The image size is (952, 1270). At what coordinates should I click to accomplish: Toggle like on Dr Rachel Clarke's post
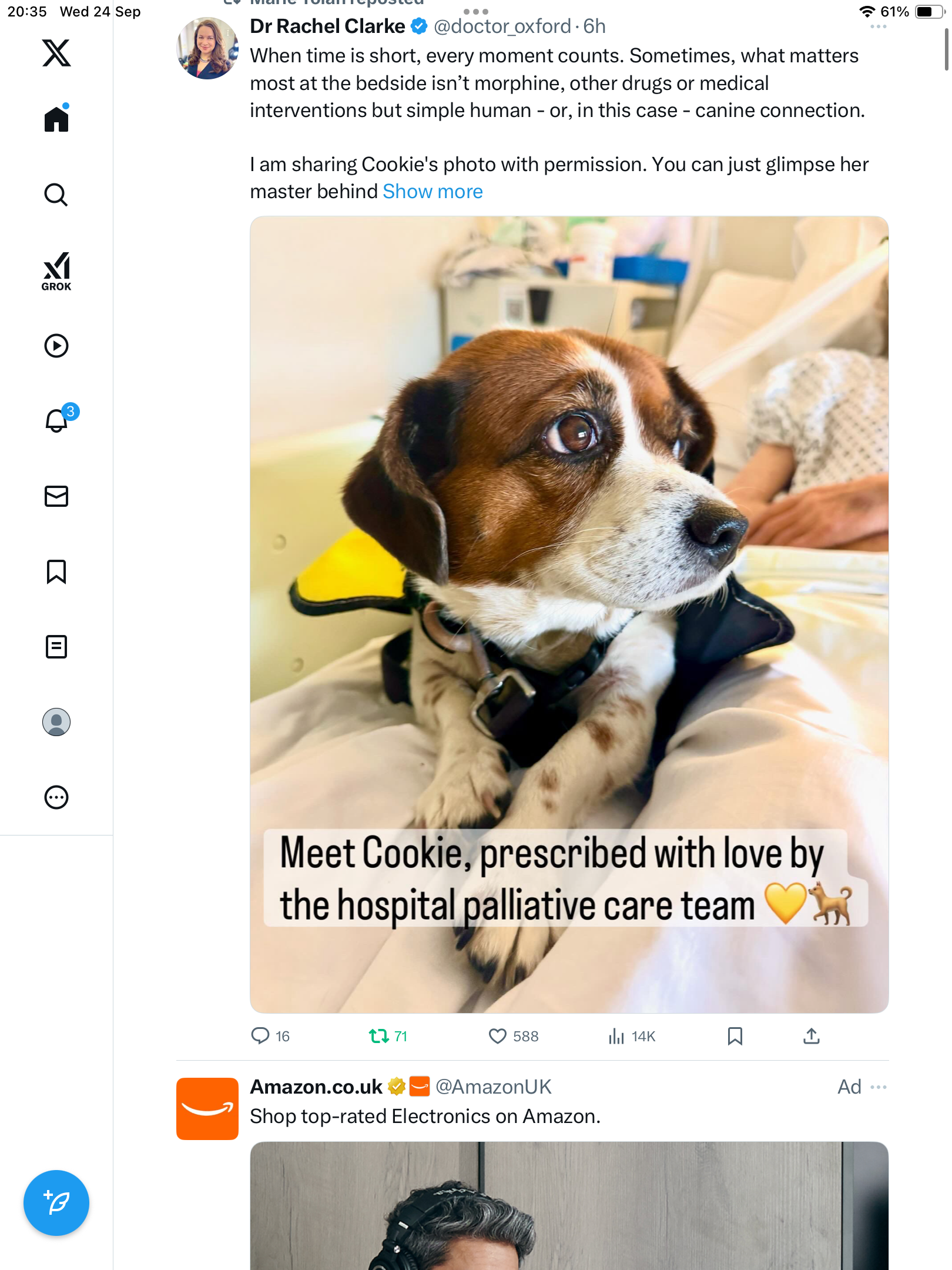[x=497, y=1036]
